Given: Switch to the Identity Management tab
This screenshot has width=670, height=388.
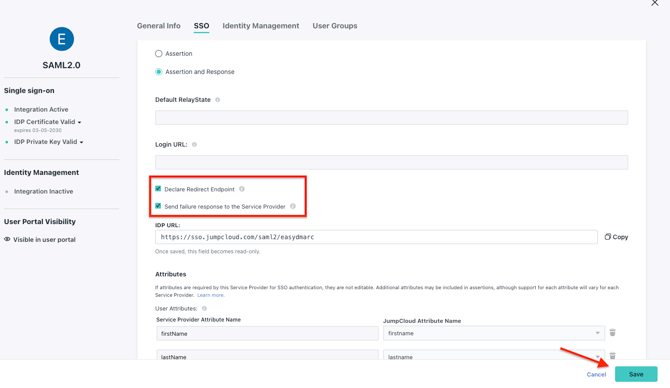Looking at the screenshot, I should point(261,26).
